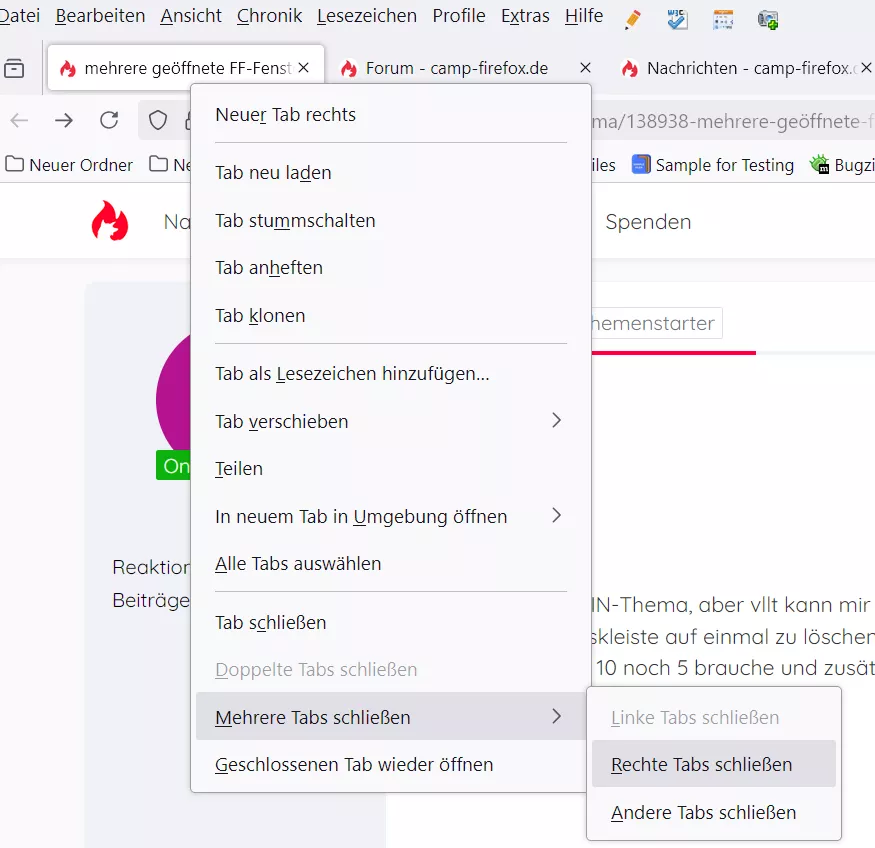875x848 pixels.
Task: Open the tab overview icon left of tabs
Action: coord(14,68)
